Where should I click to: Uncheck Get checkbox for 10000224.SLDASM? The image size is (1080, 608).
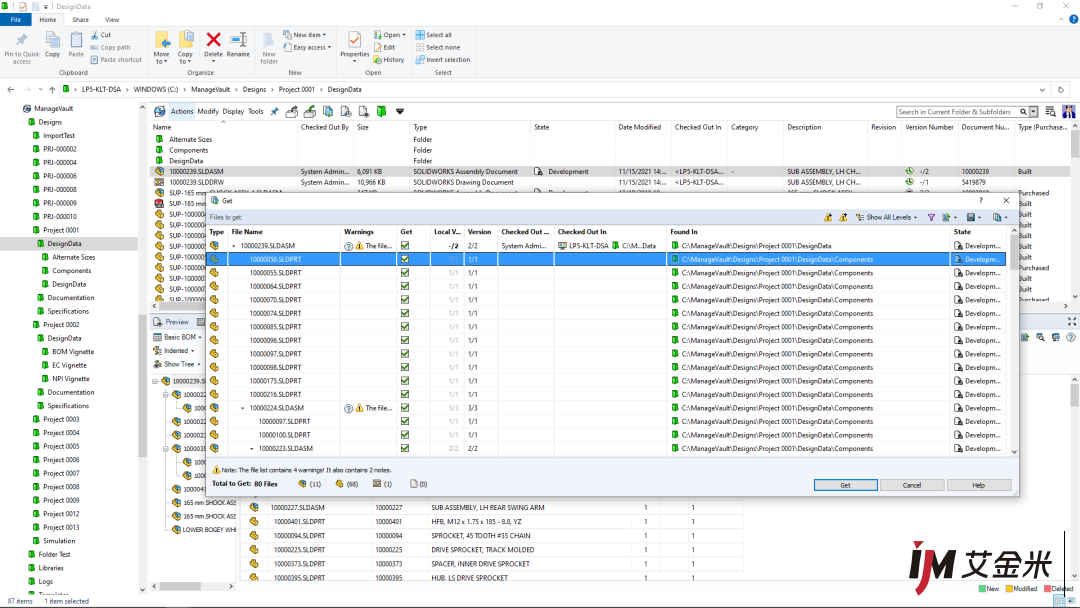click(405, 408)
